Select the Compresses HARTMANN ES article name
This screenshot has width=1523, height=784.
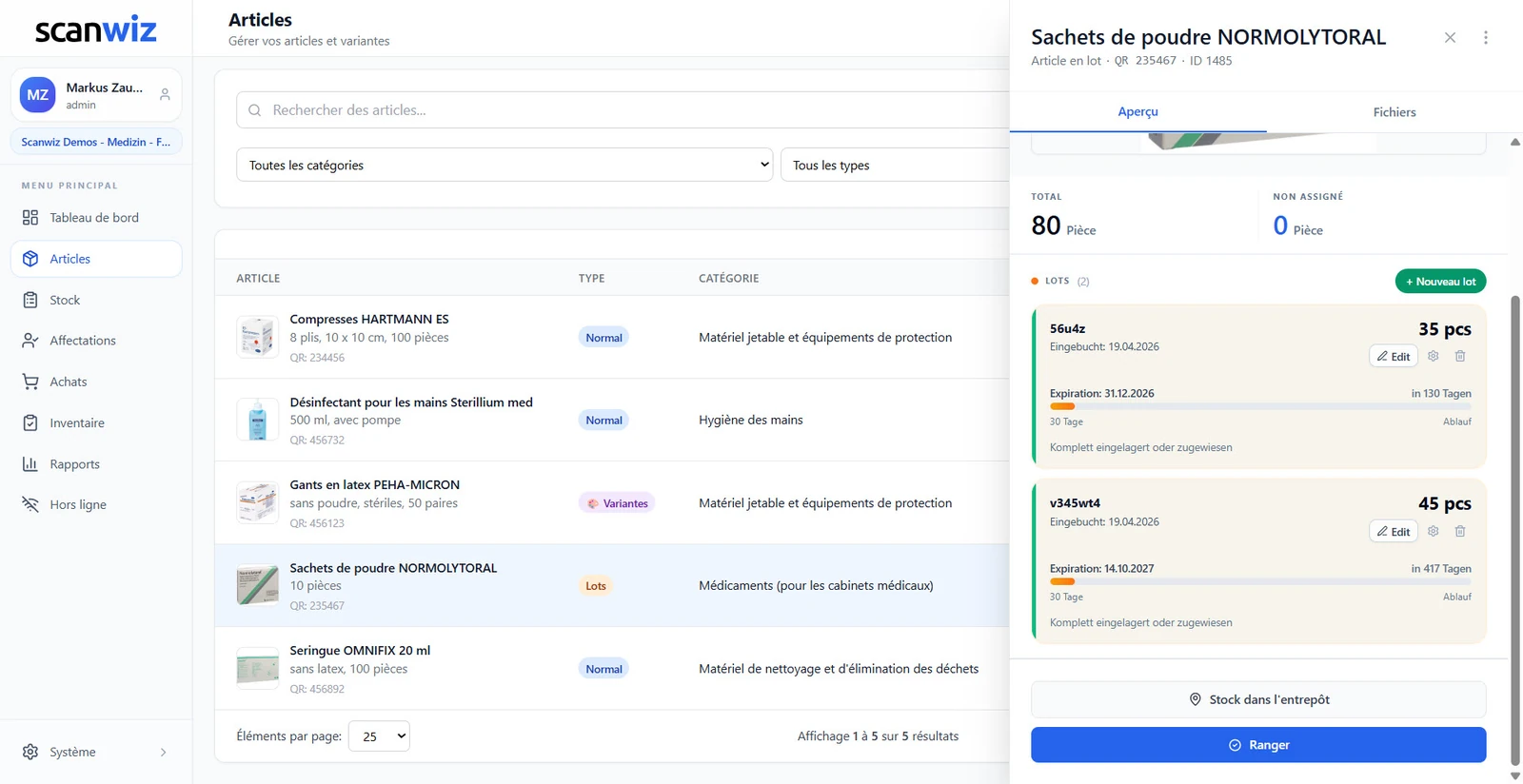(x=369, y=319)
